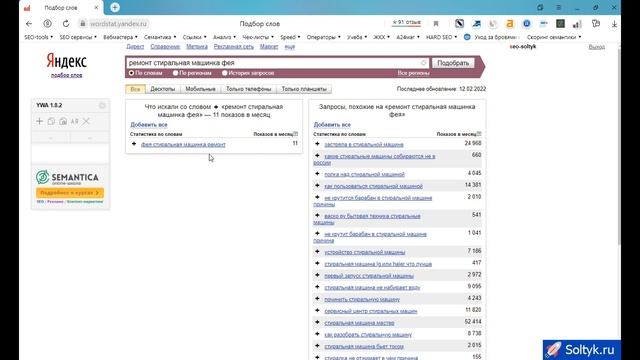Screen dimensions: 640x360
Task: Click the YWA panel copy icon
Action: [x=51, y=121]
